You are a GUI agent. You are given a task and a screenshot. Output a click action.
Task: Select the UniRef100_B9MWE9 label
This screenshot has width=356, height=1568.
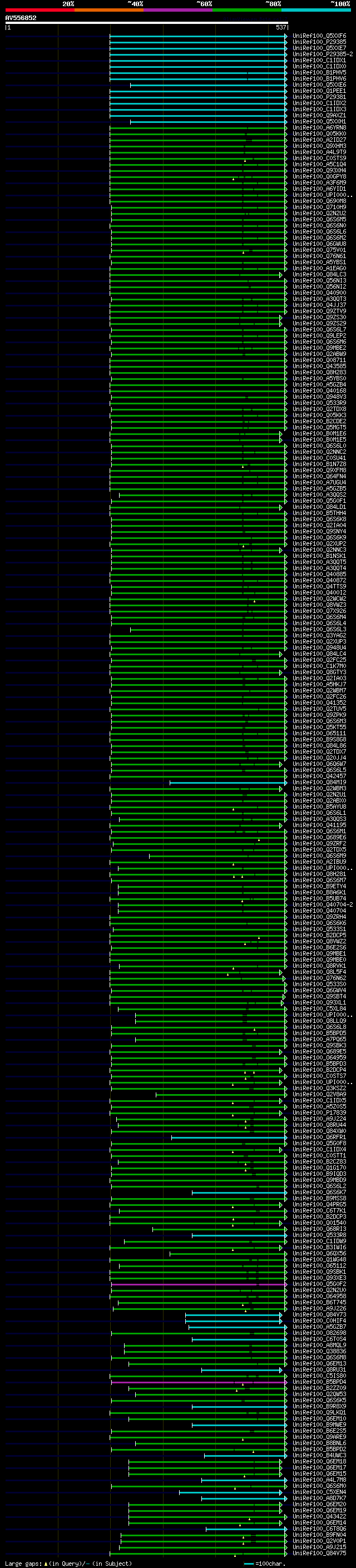(319, 1425)
